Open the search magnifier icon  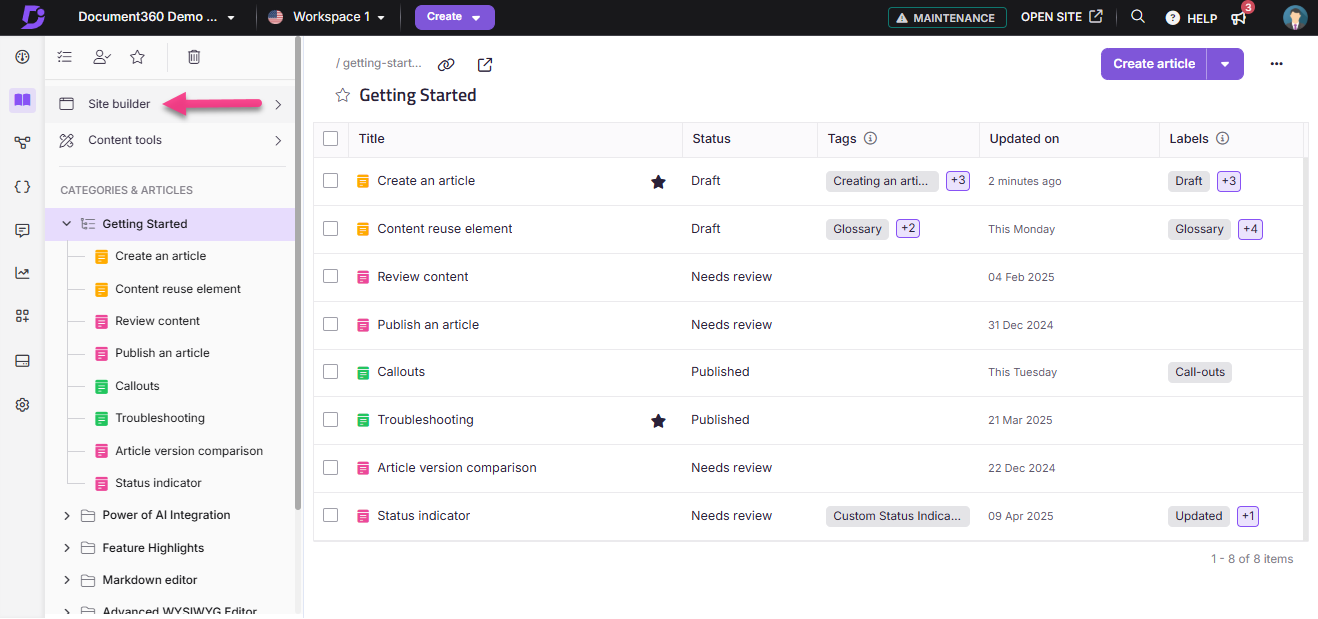[x=1137, y=17]
